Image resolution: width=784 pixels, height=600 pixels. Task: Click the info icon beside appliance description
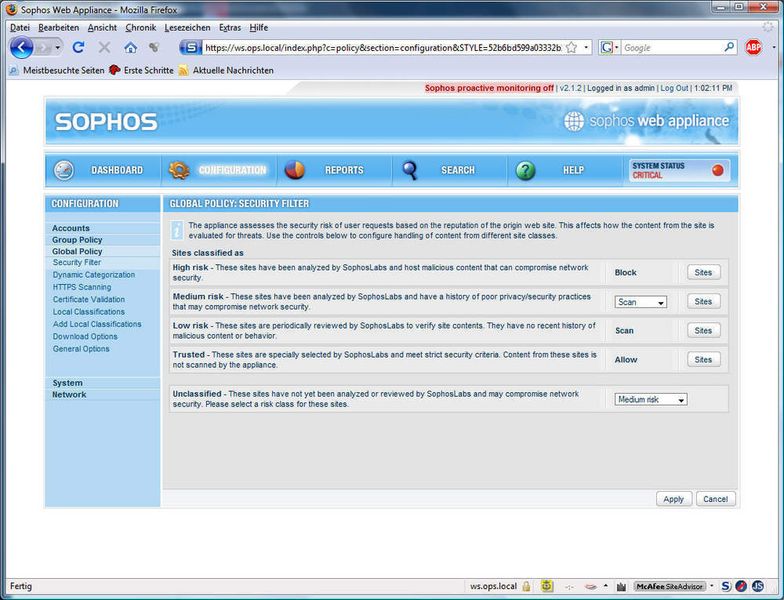[x=177, y=230]
